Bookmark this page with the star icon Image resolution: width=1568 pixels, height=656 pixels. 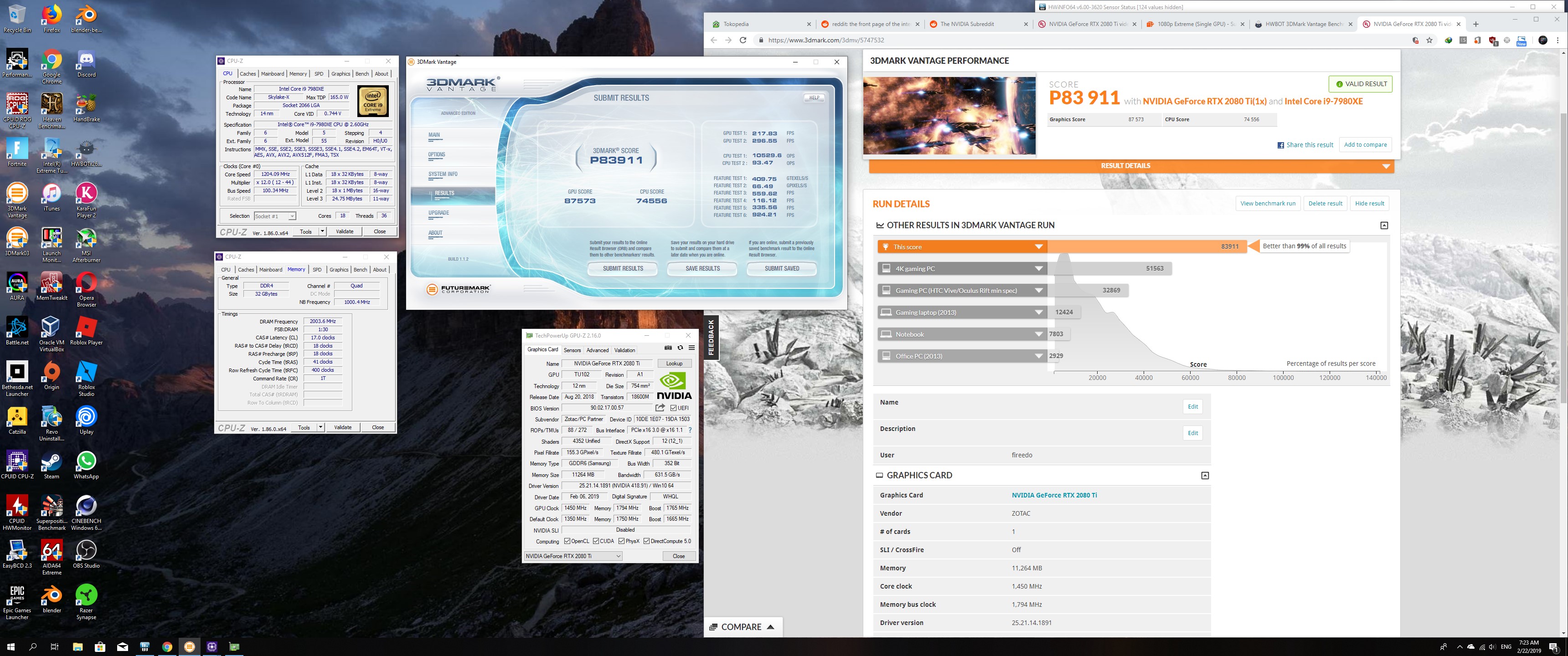(x=1429, y=40)
